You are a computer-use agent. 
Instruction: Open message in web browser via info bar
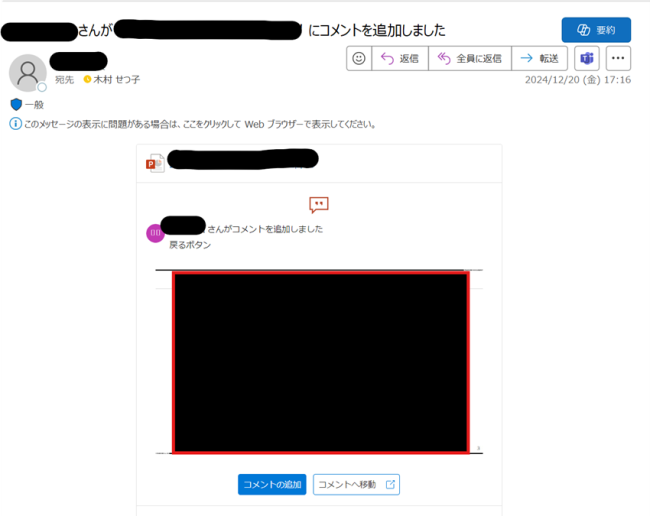[200, 125]
